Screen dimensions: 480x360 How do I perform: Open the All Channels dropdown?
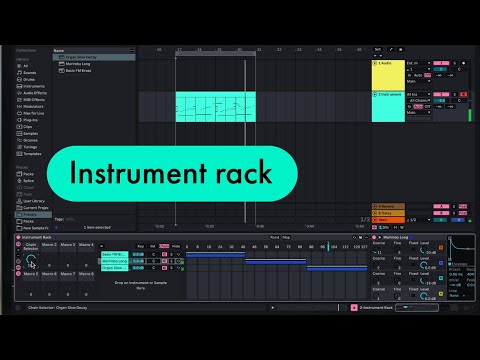point(420,100)
